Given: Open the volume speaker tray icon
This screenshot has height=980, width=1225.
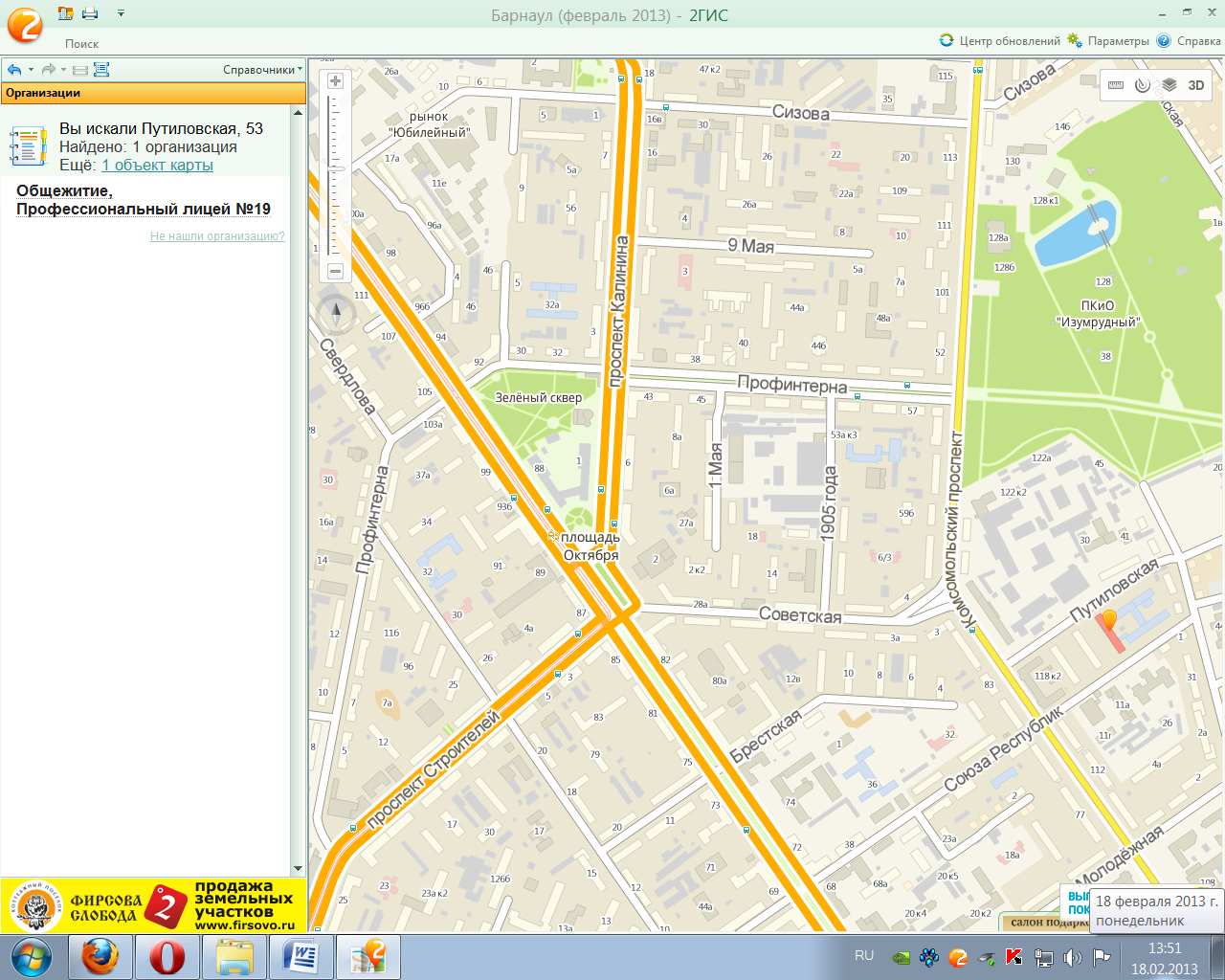Looking at the screenshot, I should 1072,957.
